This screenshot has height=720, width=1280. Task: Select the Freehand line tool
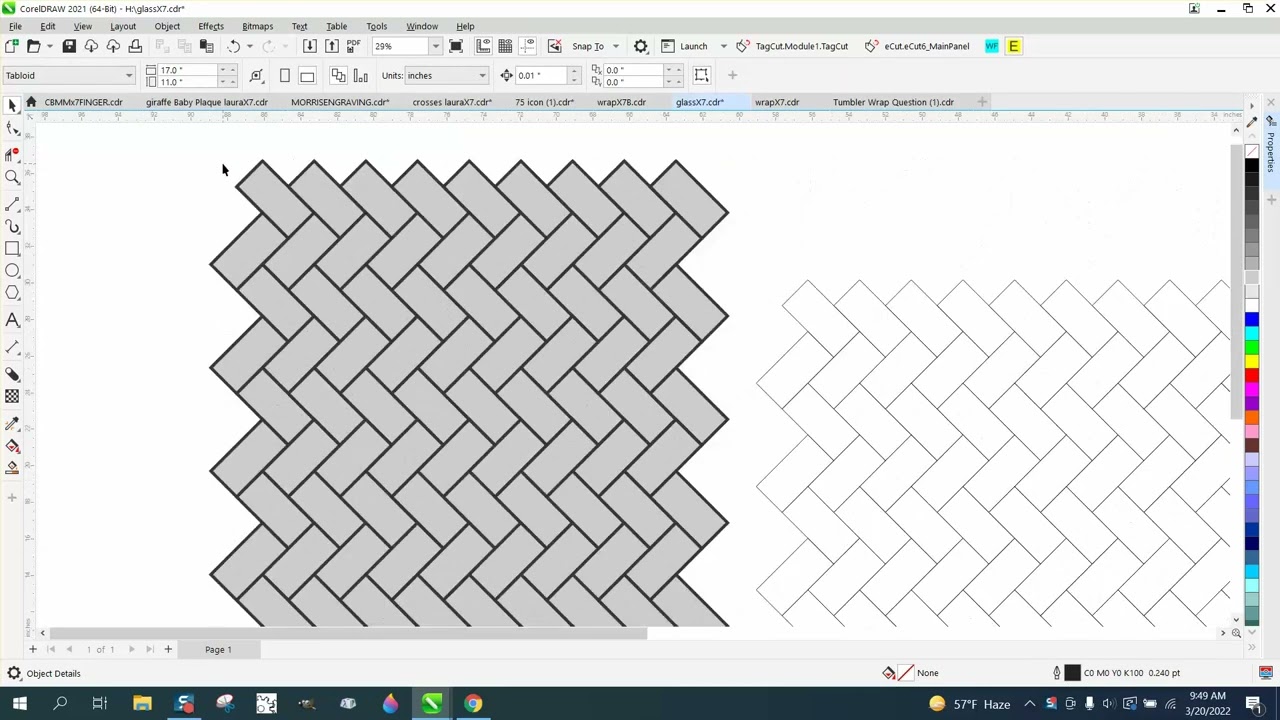(12, 204)
